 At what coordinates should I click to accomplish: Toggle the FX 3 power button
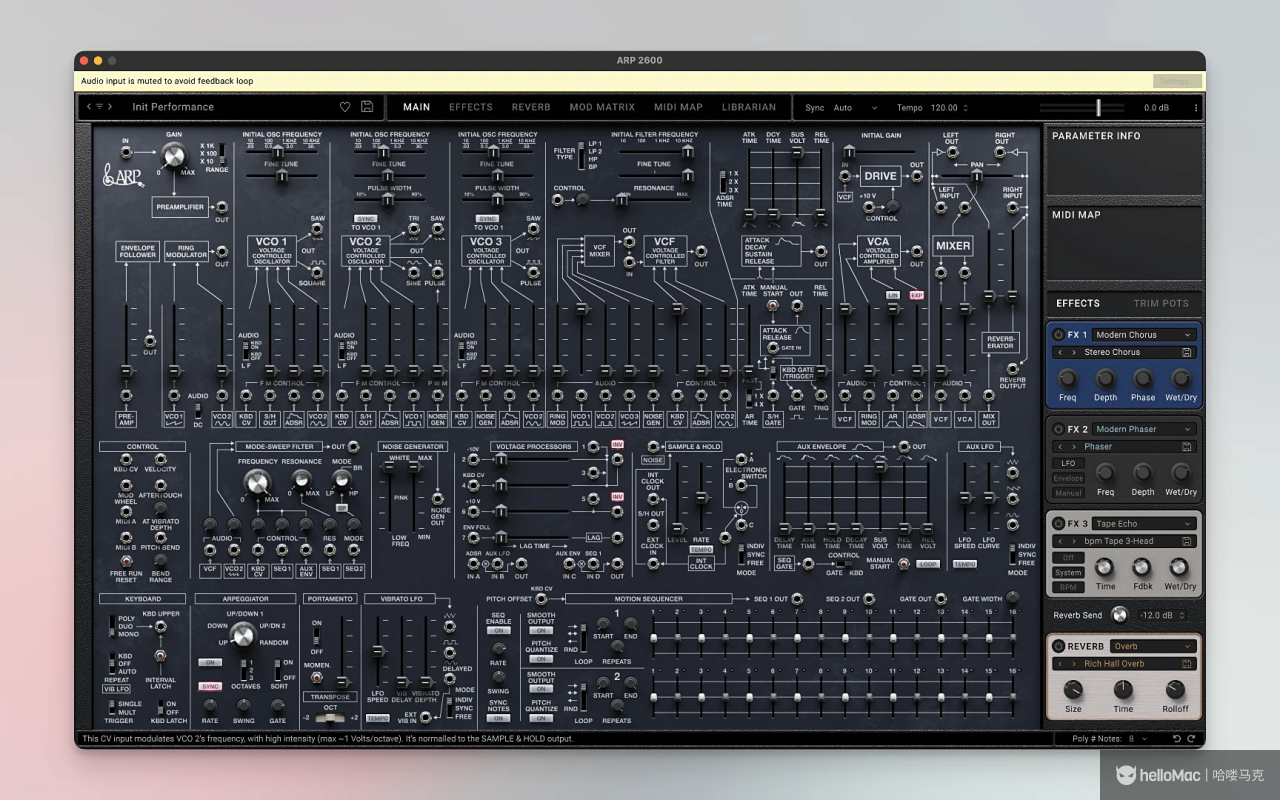coord(1058,523)
